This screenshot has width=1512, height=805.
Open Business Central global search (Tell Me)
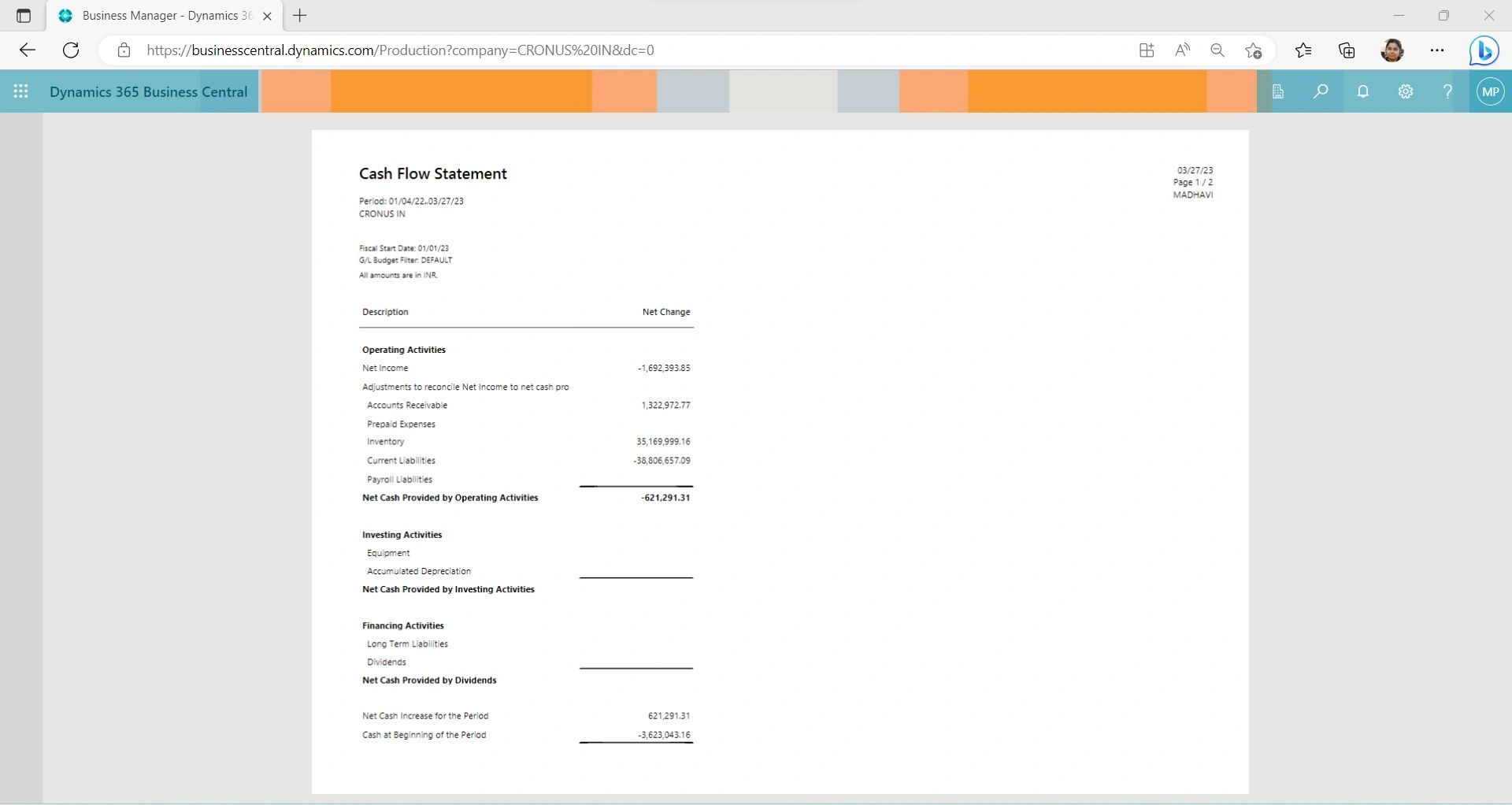(1321, 91)
